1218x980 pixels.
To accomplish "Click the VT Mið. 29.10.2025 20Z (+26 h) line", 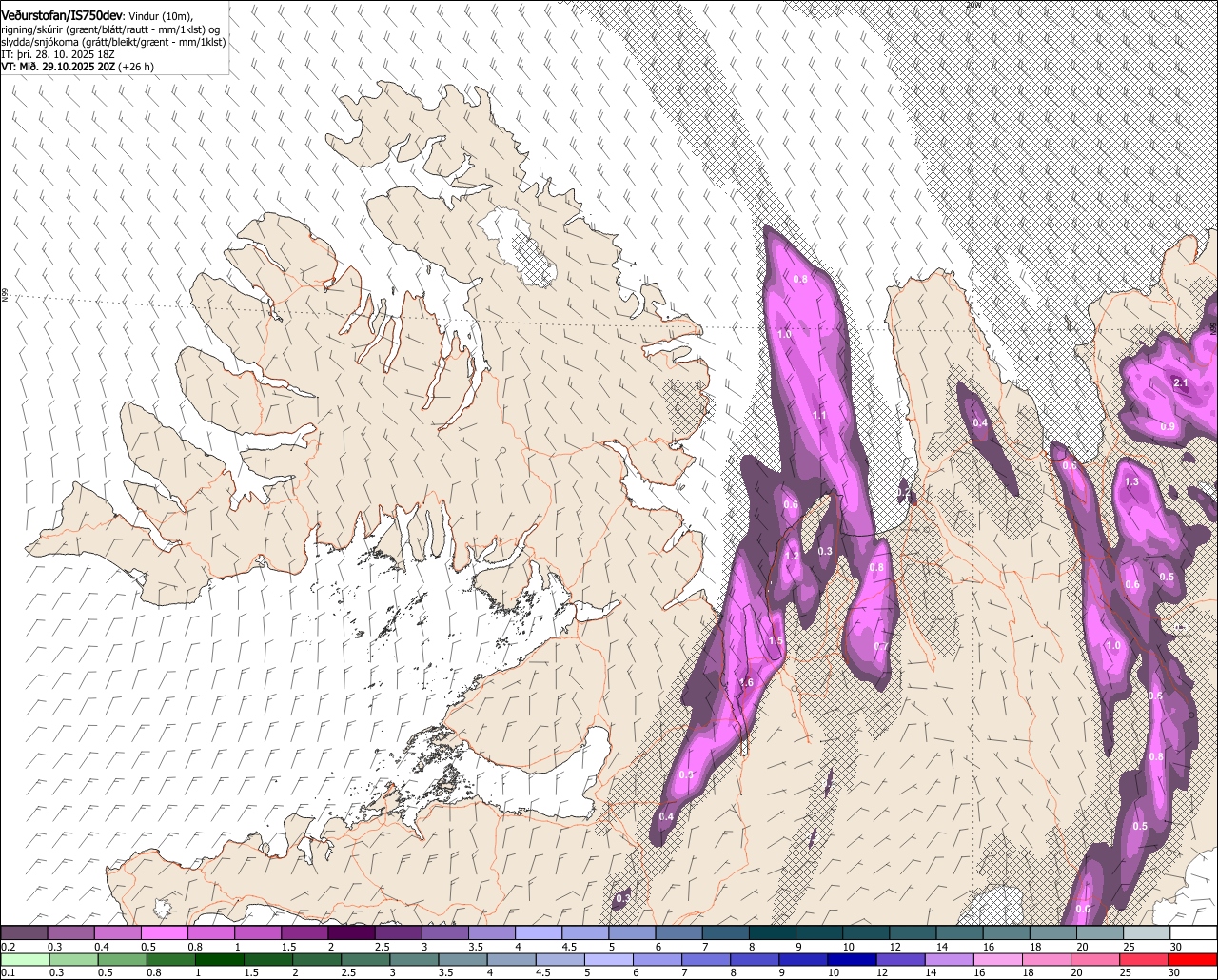I will pos(77,67).
